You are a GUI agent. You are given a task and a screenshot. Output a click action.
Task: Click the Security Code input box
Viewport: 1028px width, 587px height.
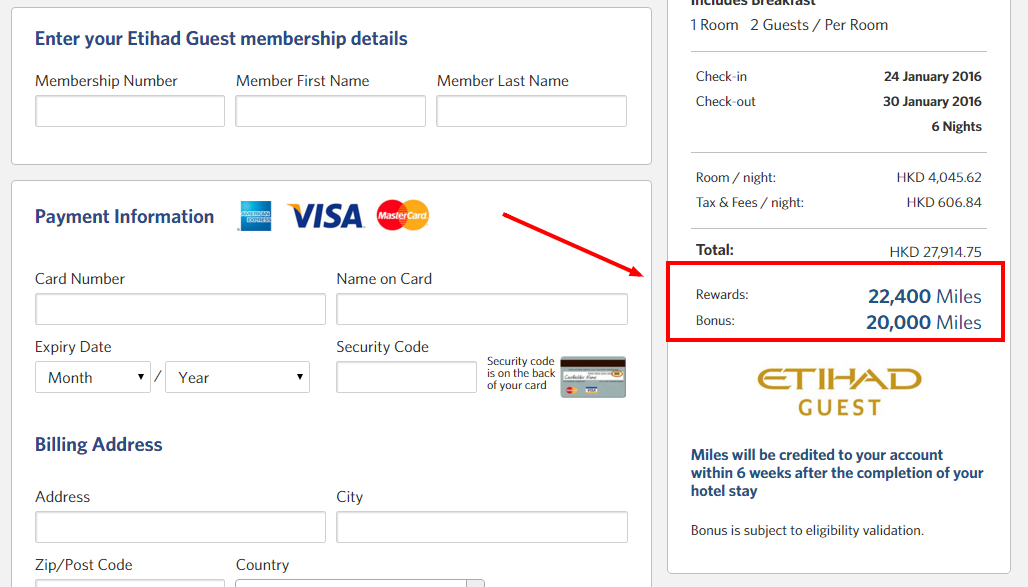406,377
